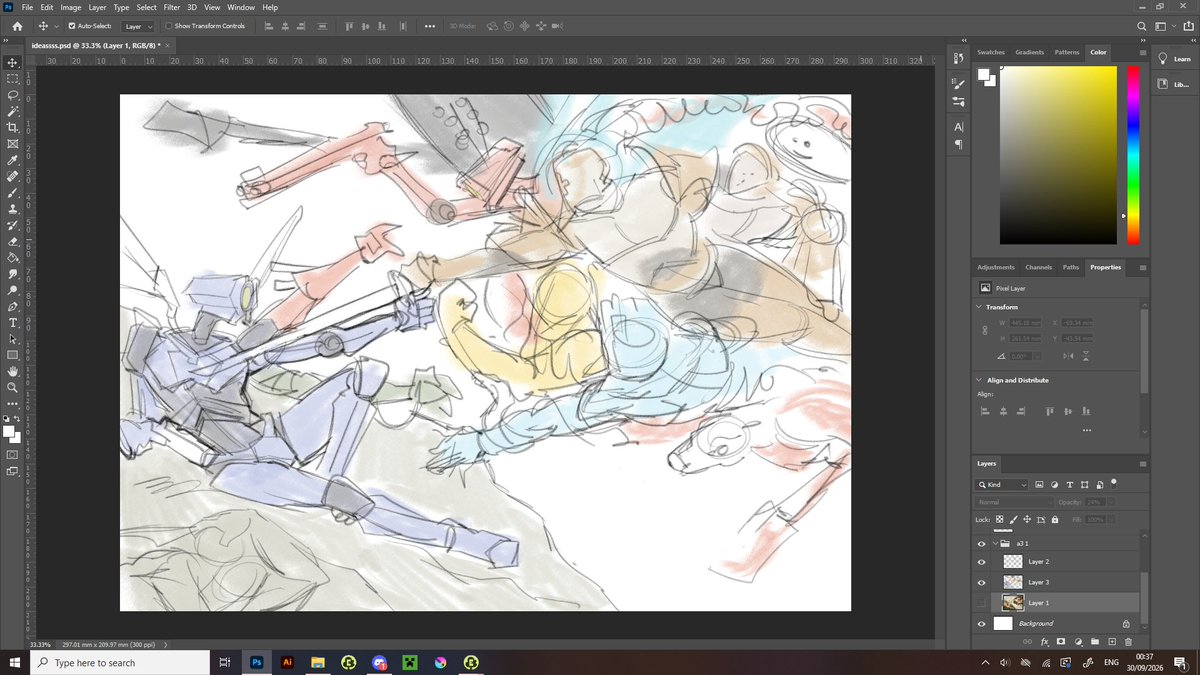Add a layer mask icon
1200x675 pixels.
(x=1060, y=641)
